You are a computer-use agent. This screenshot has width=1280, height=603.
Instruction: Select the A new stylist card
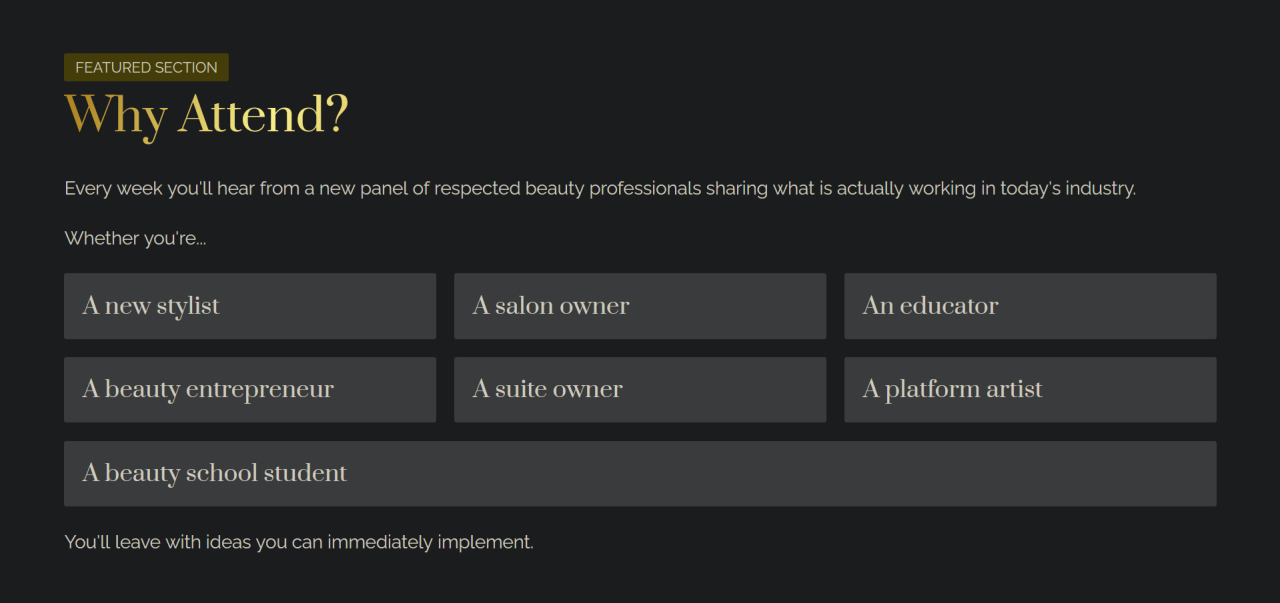pyautogui.click(x=250, y=306)
